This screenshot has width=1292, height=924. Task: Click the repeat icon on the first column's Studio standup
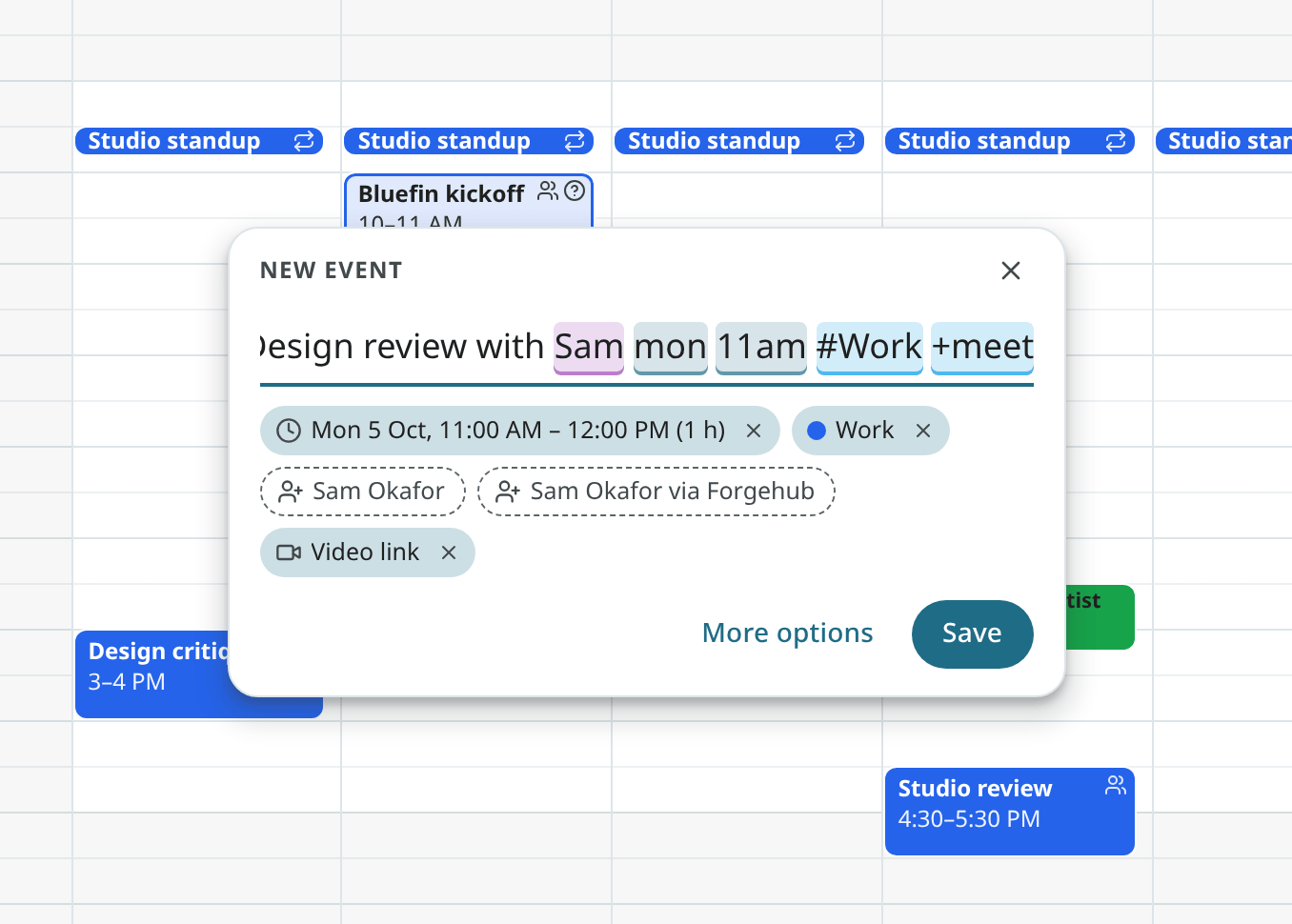point(304,141)
